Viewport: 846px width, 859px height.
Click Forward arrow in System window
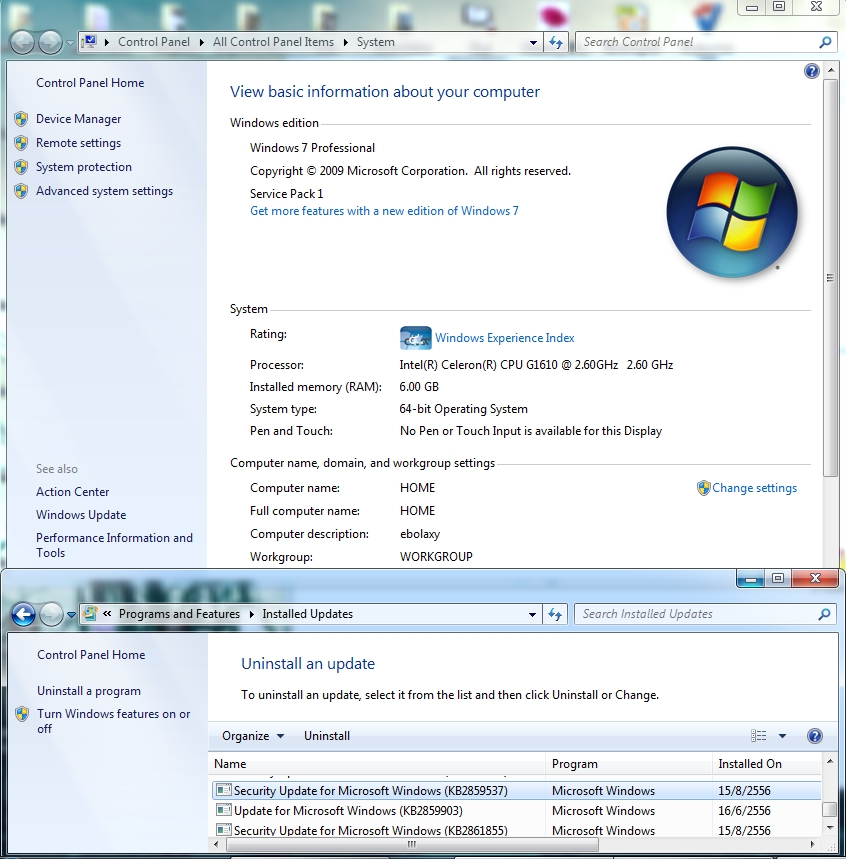50,42
